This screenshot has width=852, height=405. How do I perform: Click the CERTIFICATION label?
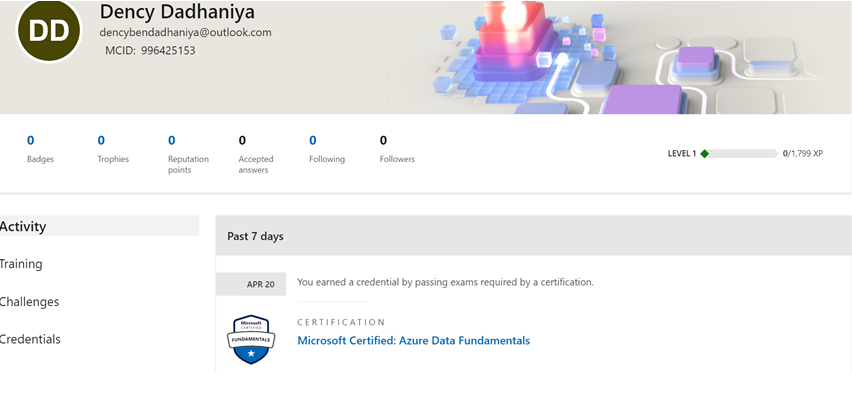click(341, 322)
